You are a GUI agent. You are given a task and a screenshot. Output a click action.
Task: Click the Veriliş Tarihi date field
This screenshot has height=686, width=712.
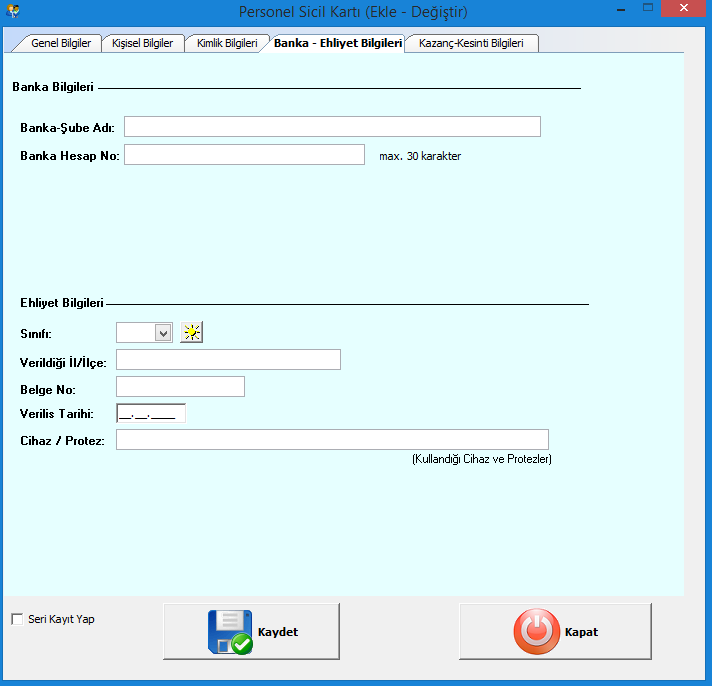pyautogui.click(x=151, y=413)
